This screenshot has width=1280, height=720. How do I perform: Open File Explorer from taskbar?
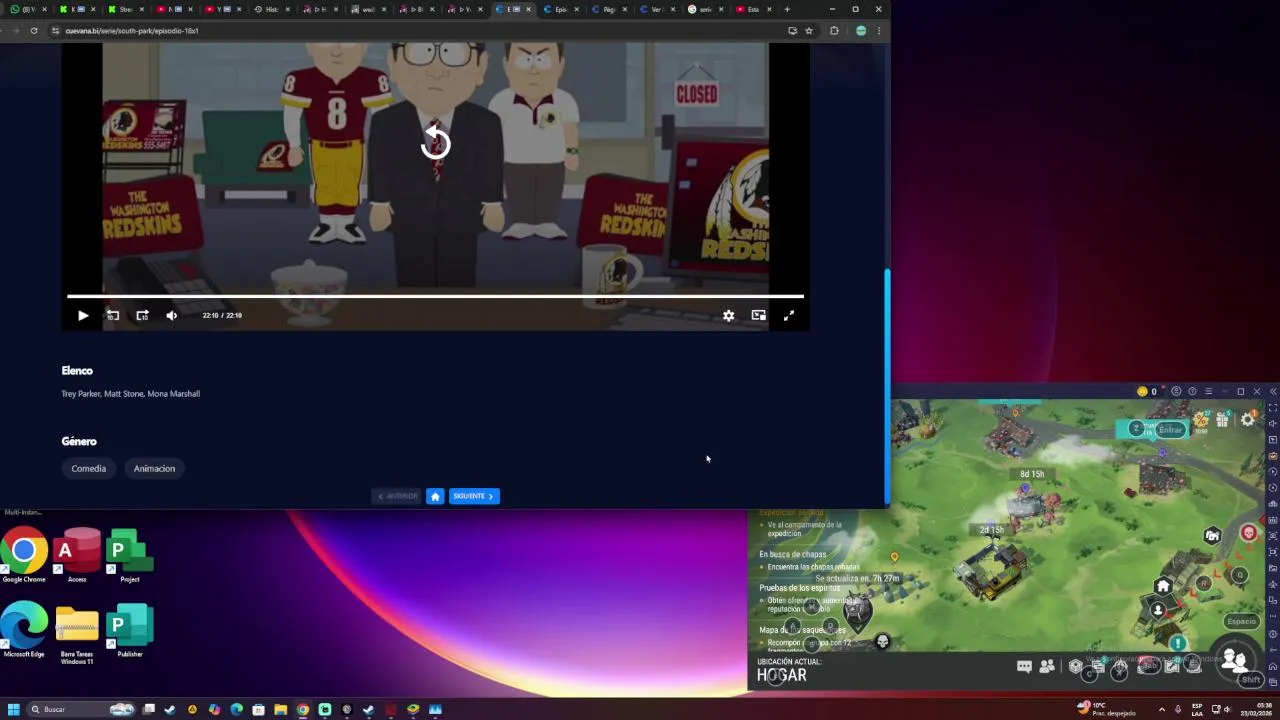281,709
